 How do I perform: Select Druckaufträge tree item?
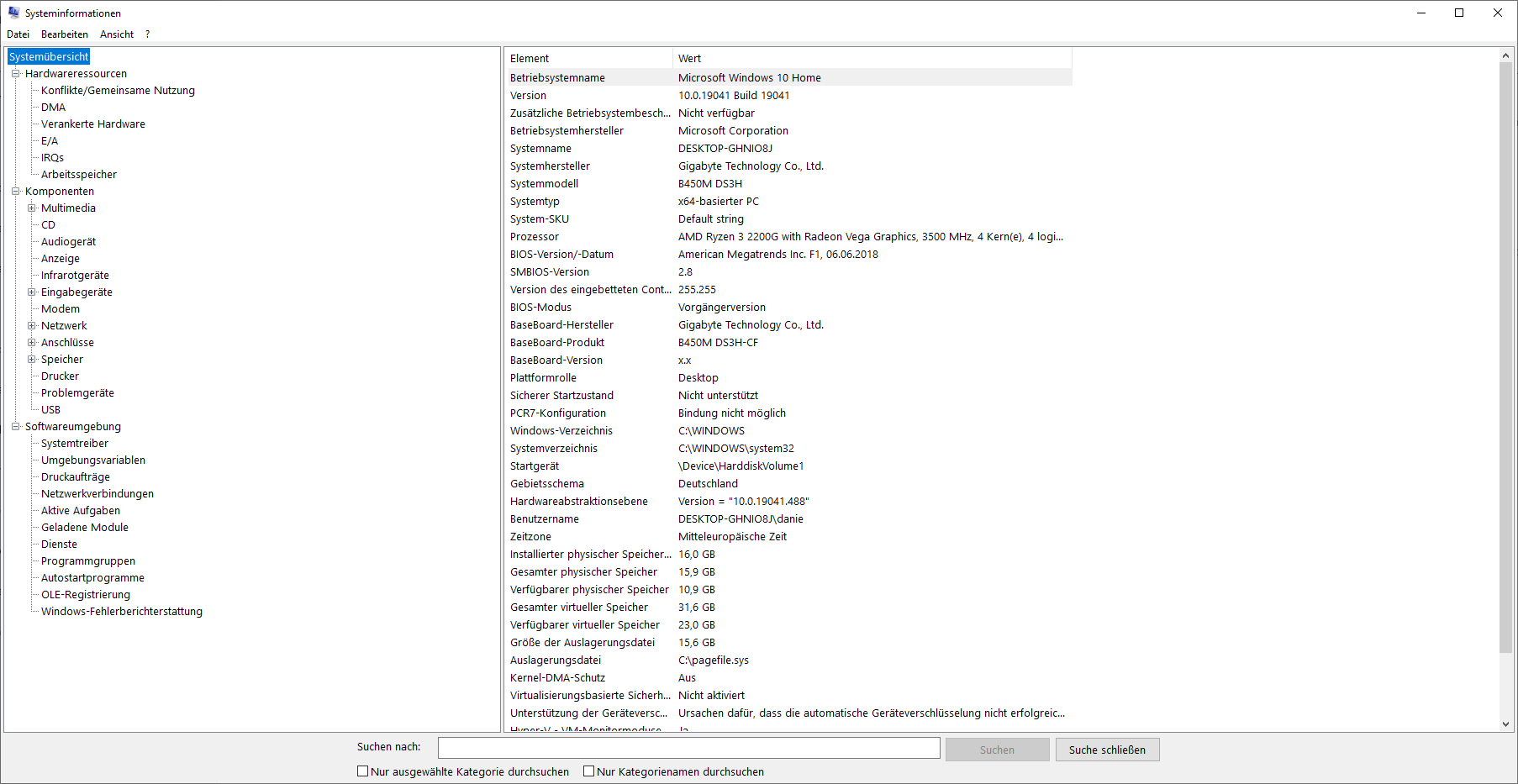click(x=76, y=477)
